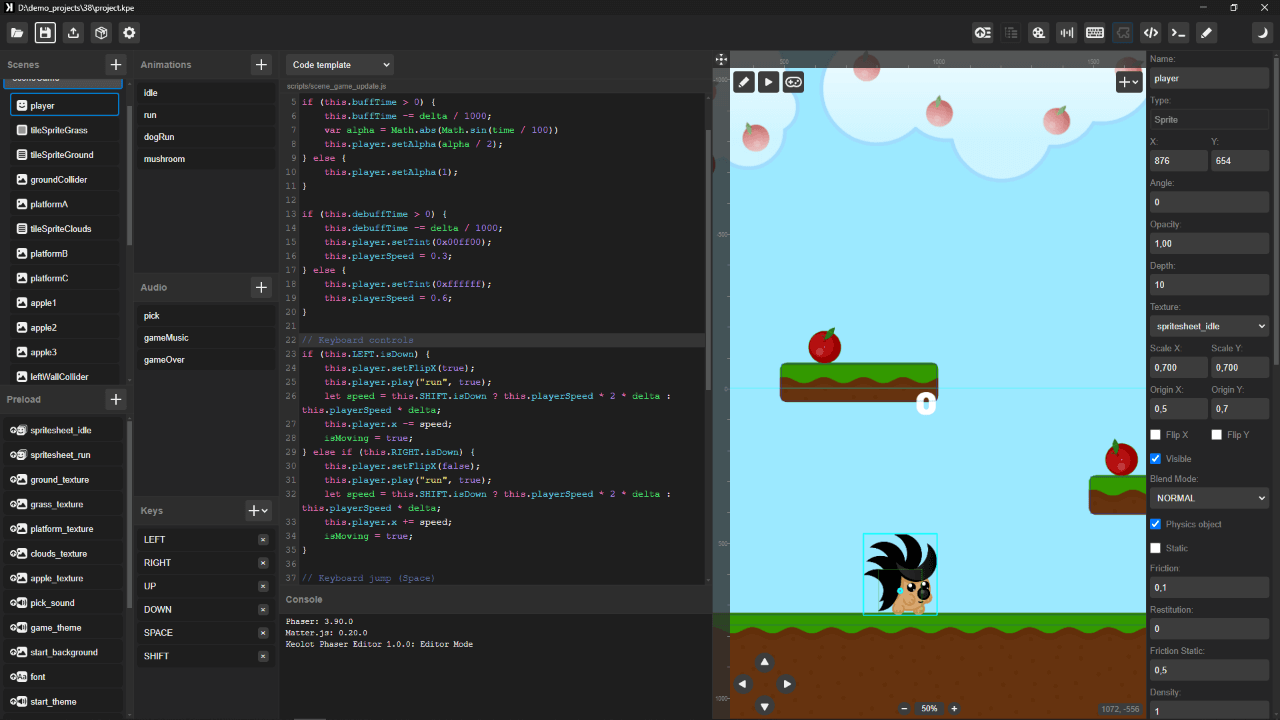Toggle the keyboard keys panel icon
The image size is (1280, 720).
[1095, 33]
